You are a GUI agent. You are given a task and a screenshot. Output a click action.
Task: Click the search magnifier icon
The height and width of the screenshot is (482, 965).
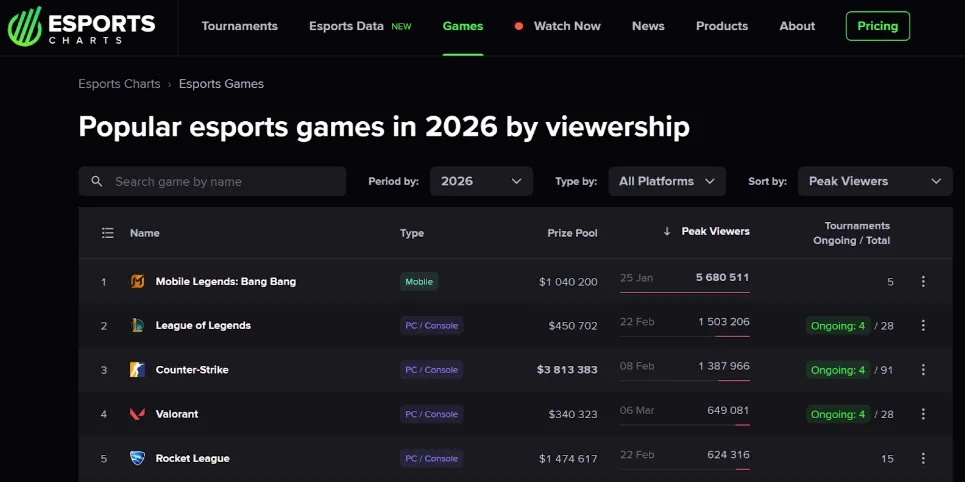(x=97, y=182)
